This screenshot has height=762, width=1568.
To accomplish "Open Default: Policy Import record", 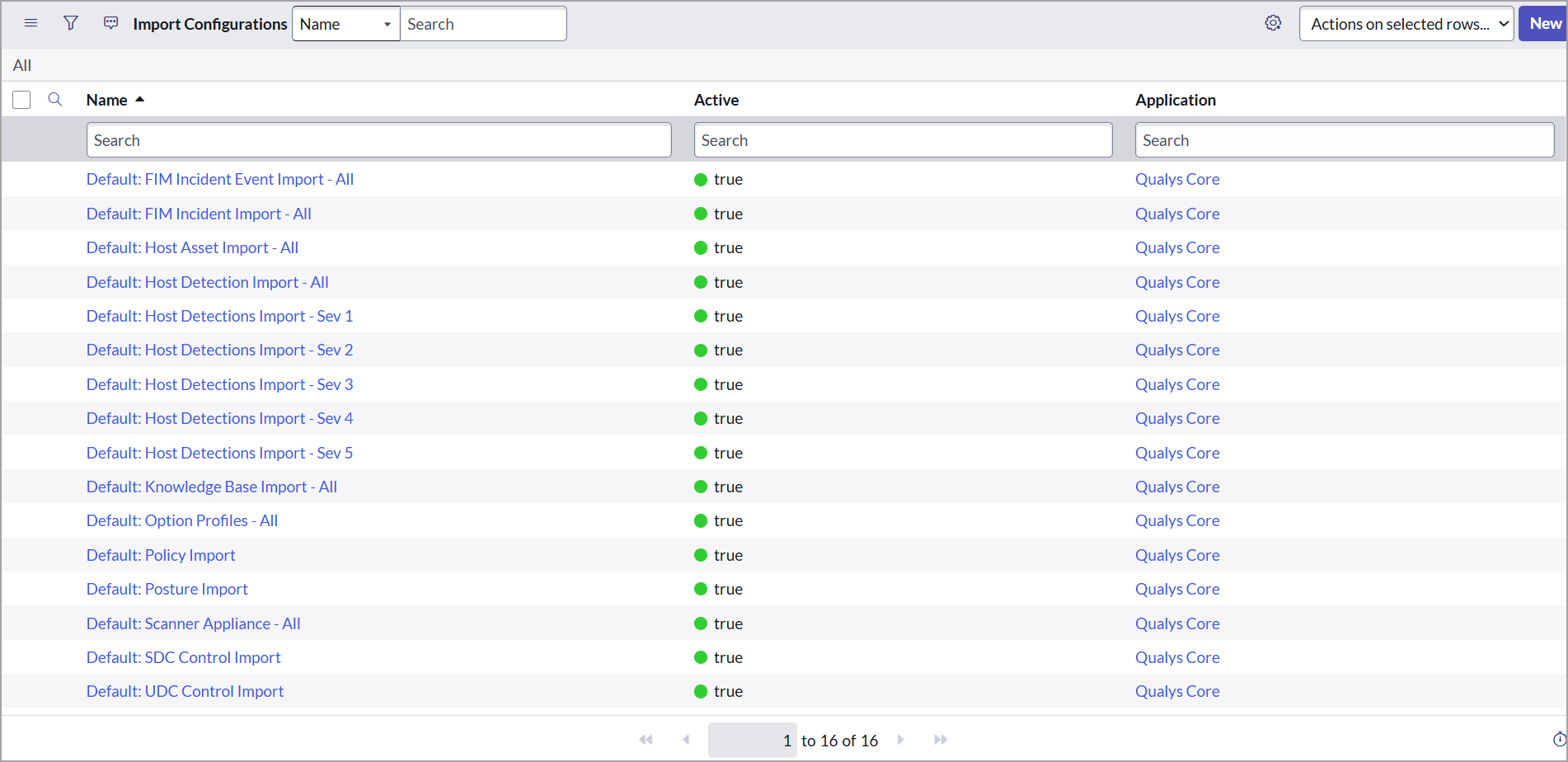I will [x=161, y=555].
